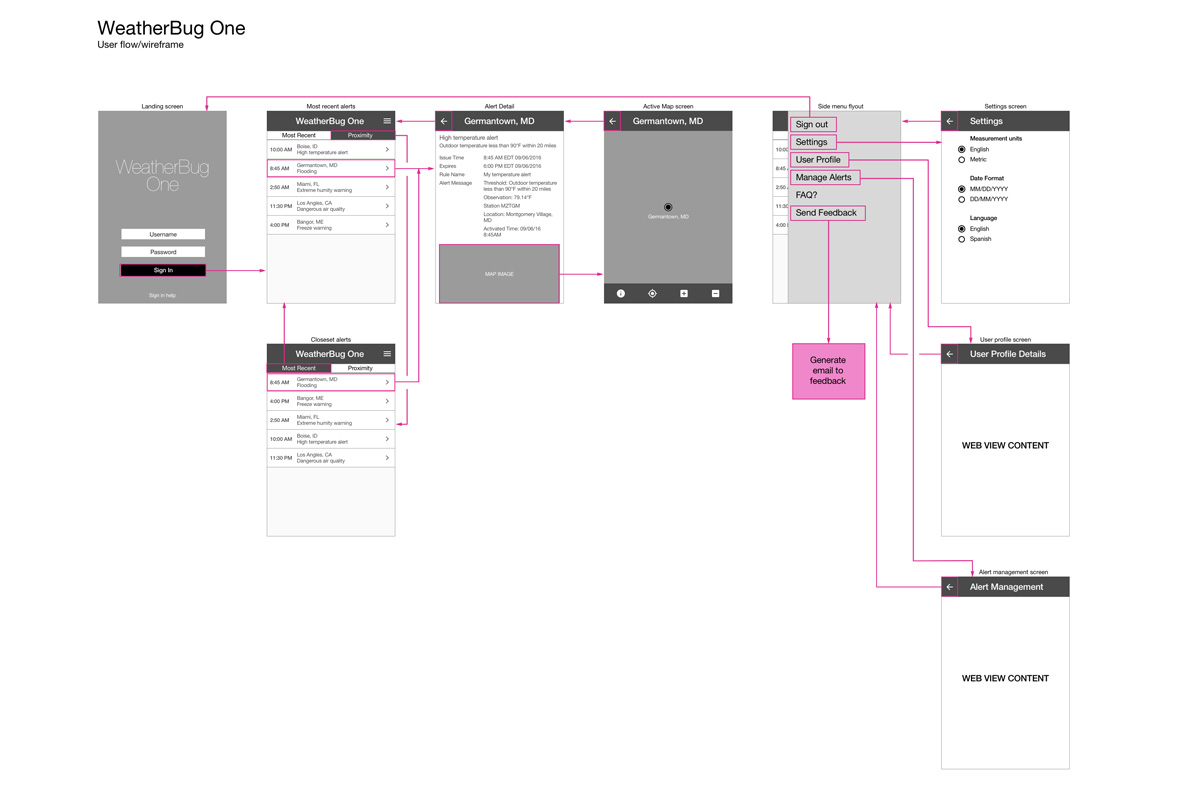Select Most Recent tab on Most recent alerts screen

(299, 135)
